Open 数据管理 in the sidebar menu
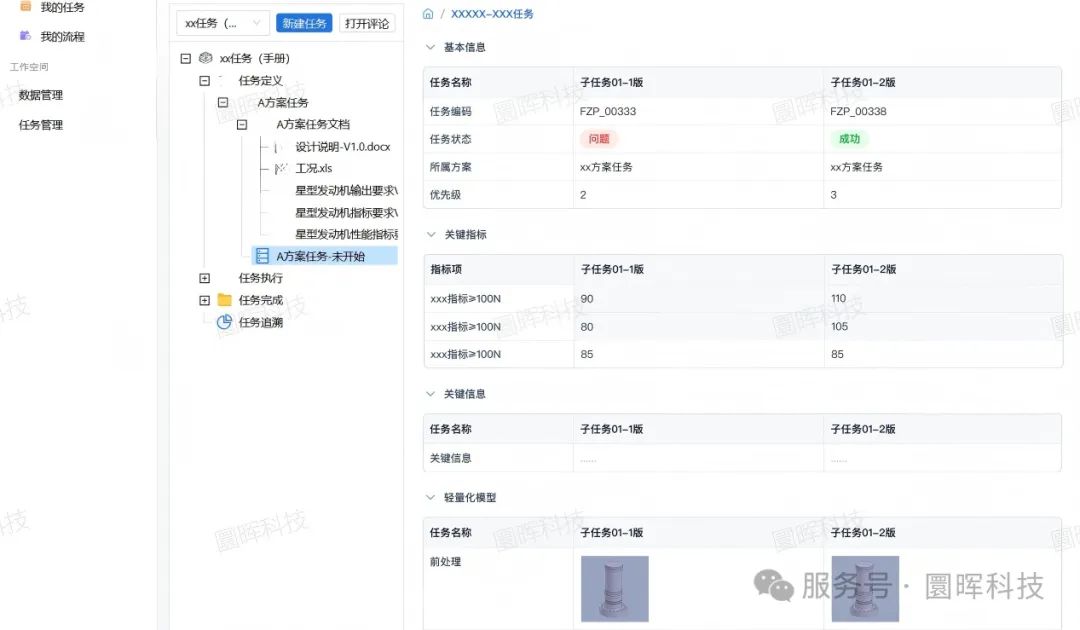 coord(41,95)
